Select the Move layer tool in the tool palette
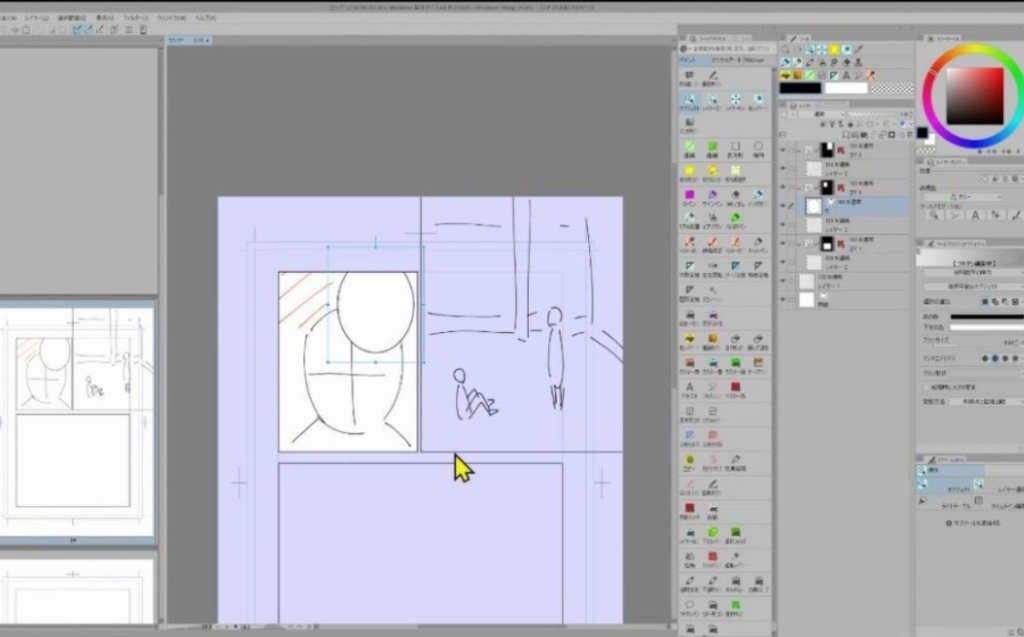This screenshot has height=637, width=1024. (x=822, y=50)
